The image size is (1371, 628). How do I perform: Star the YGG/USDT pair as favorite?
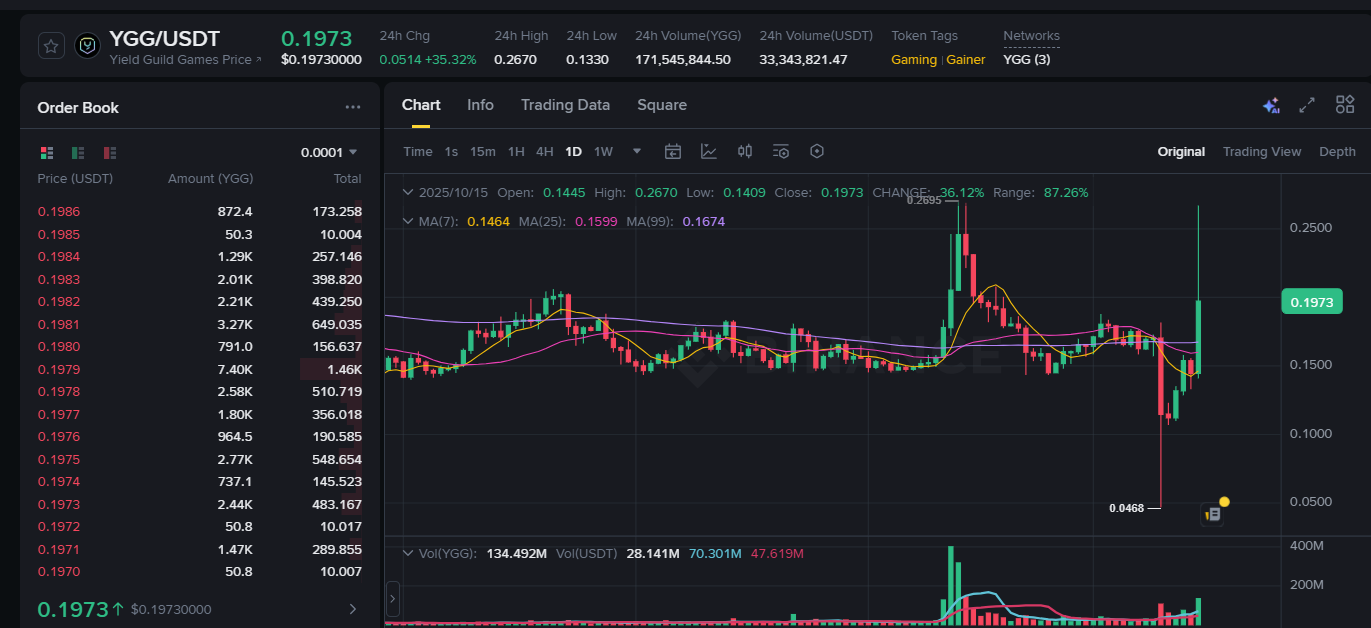(x=50, y=45)
